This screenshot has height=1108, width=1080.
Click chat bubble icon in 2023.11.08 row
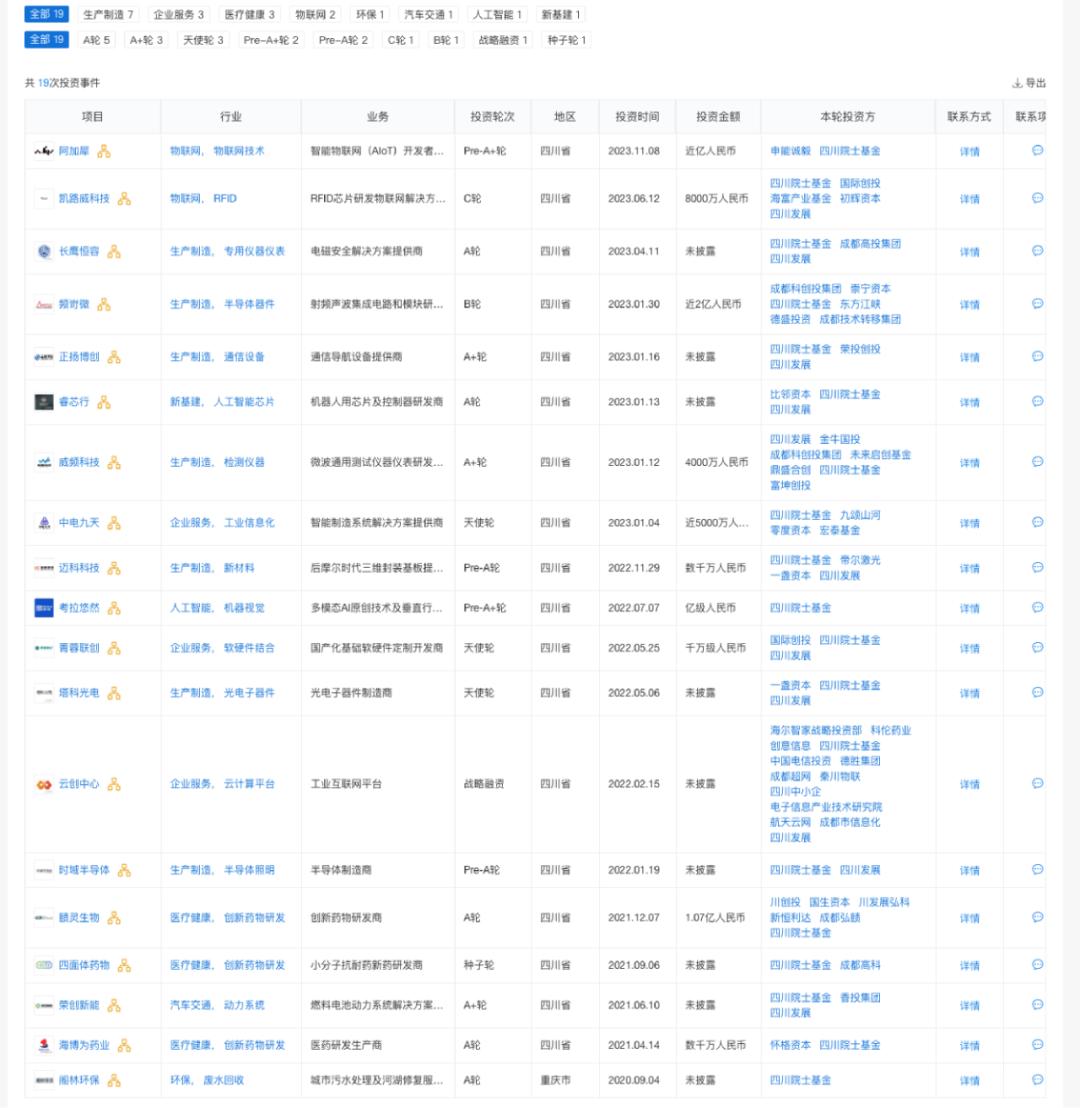click(x=1038, y=151)
